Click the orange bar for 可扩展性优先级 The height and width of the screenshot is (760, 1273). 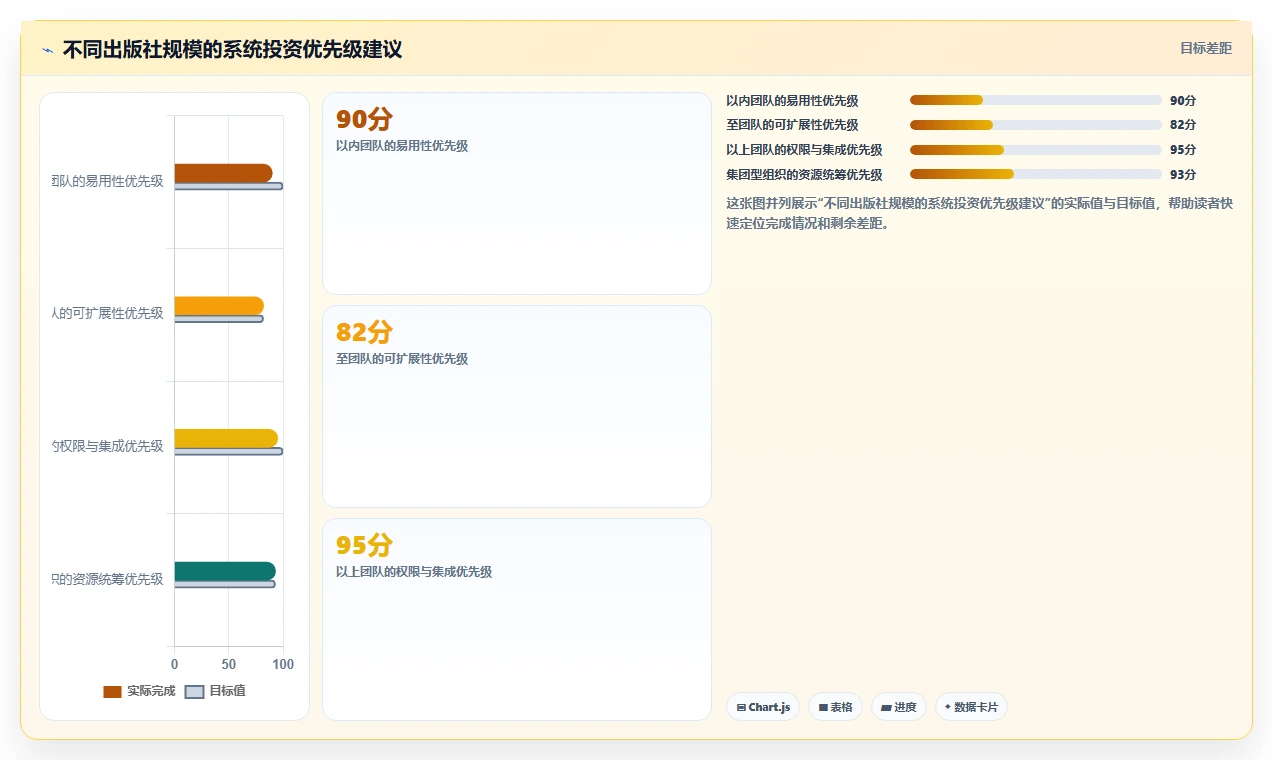click(219, 306)
